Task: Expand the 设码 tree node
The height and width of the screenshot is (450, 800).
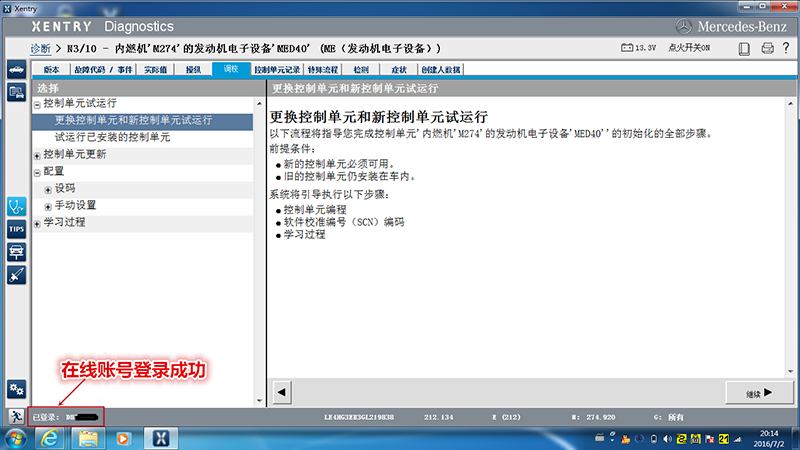Action: (x=48, y=190)
